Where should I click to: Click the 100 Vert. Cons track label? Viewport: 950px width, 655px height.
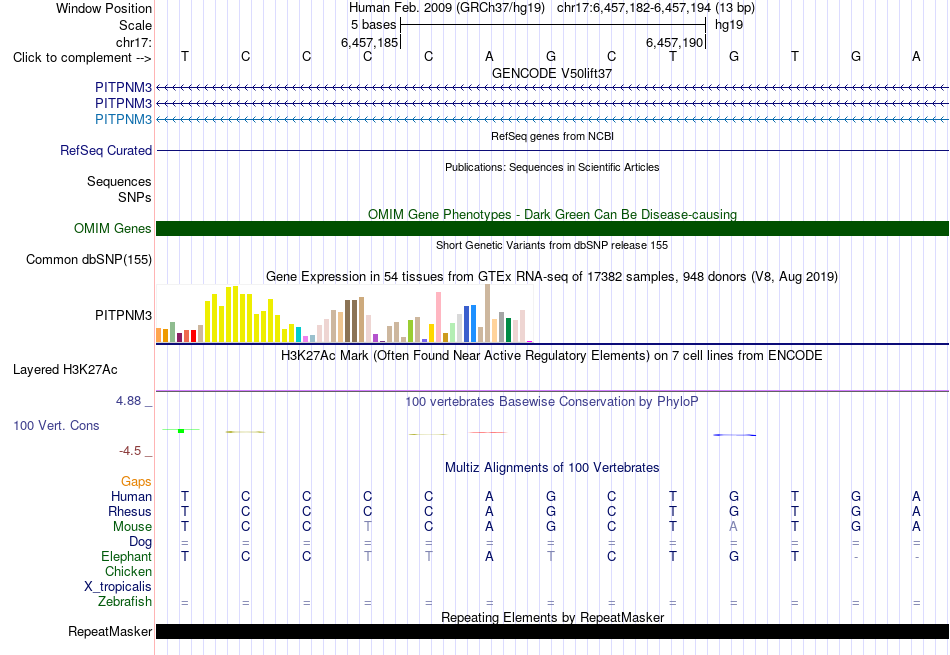pyautogui.click(x=56, y=425)
